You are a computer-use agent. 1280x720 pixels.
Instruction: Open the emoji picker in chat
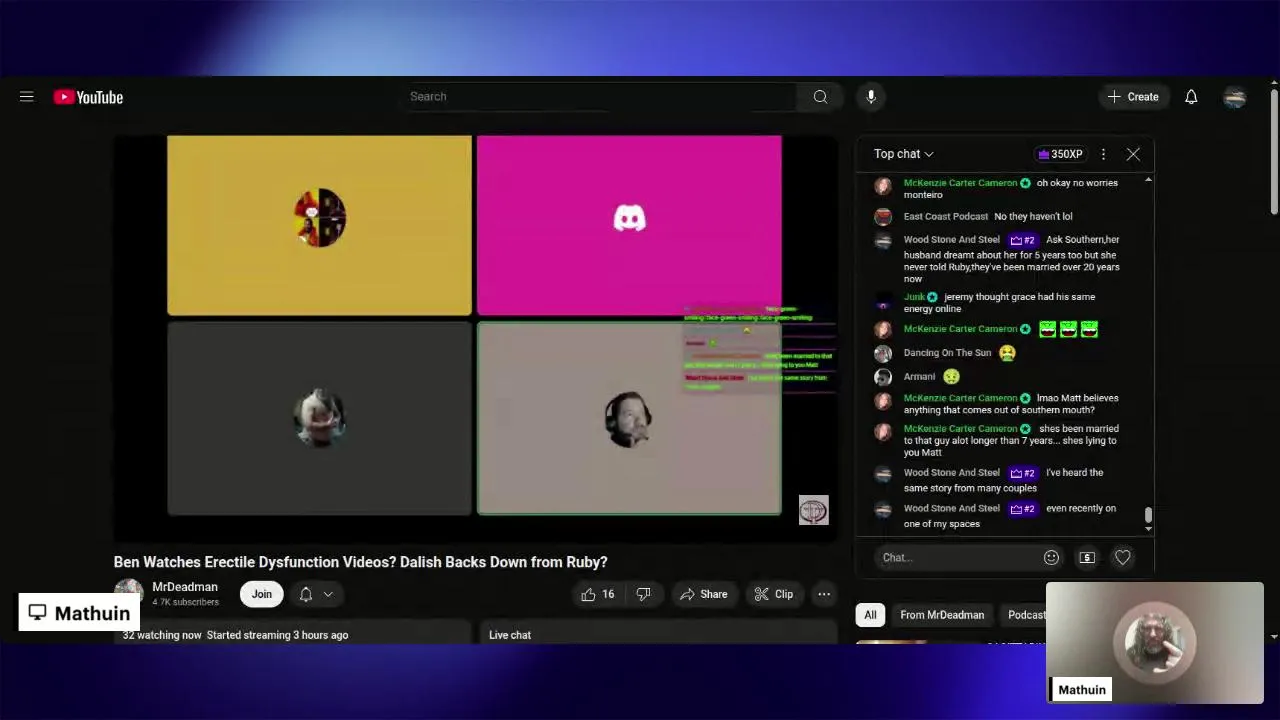pos(1051,558)
